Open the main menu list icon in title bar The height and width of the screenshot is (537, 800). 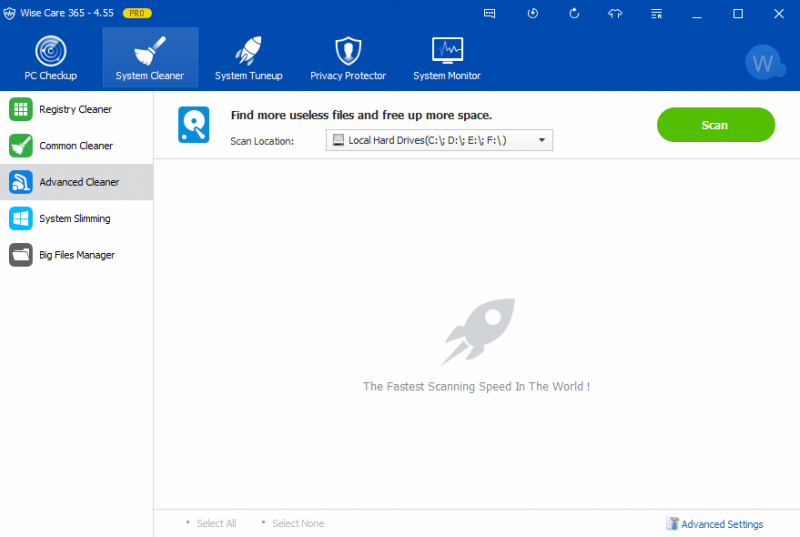point(657,14)
